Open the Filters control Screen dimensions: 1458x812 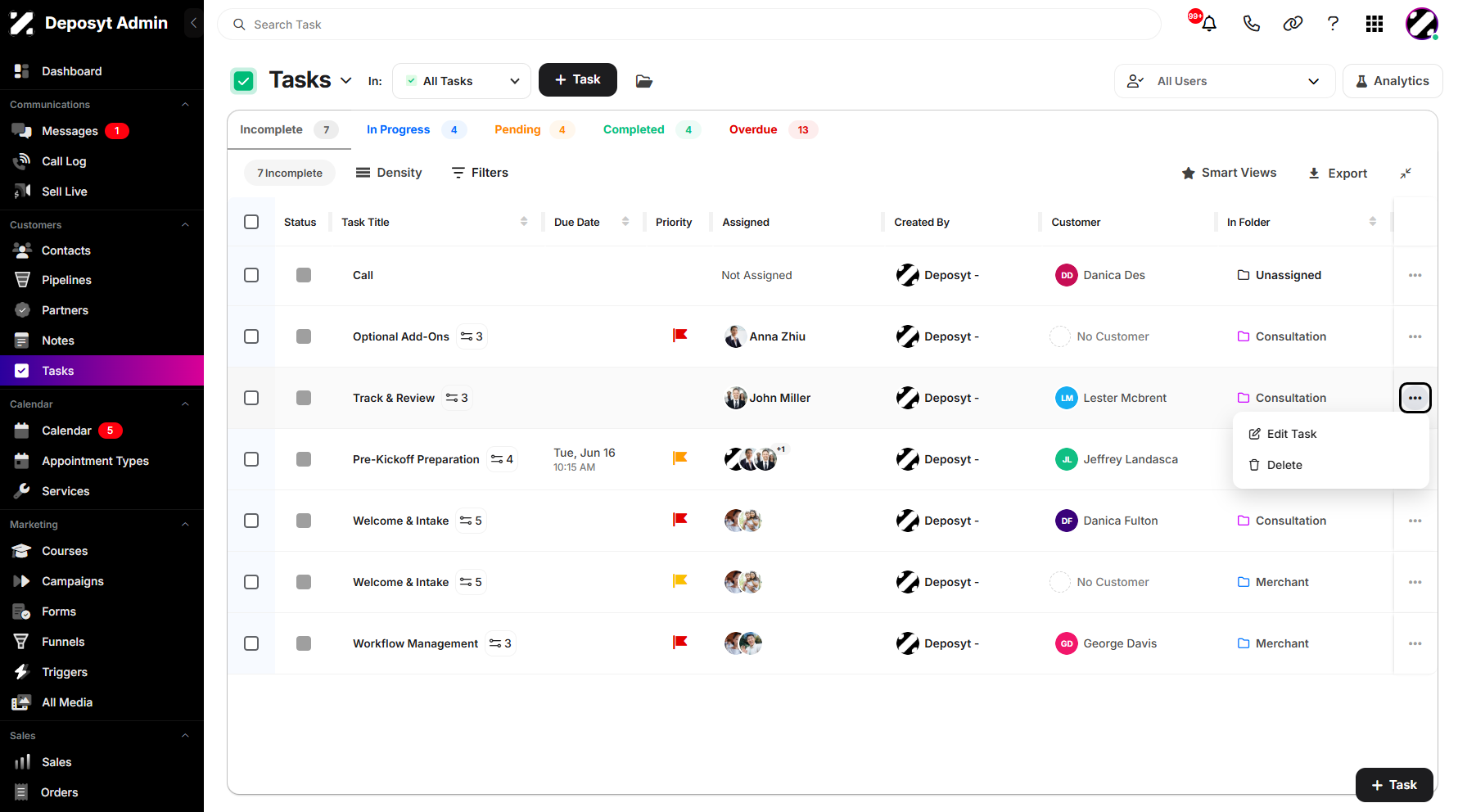click(480, 173)
